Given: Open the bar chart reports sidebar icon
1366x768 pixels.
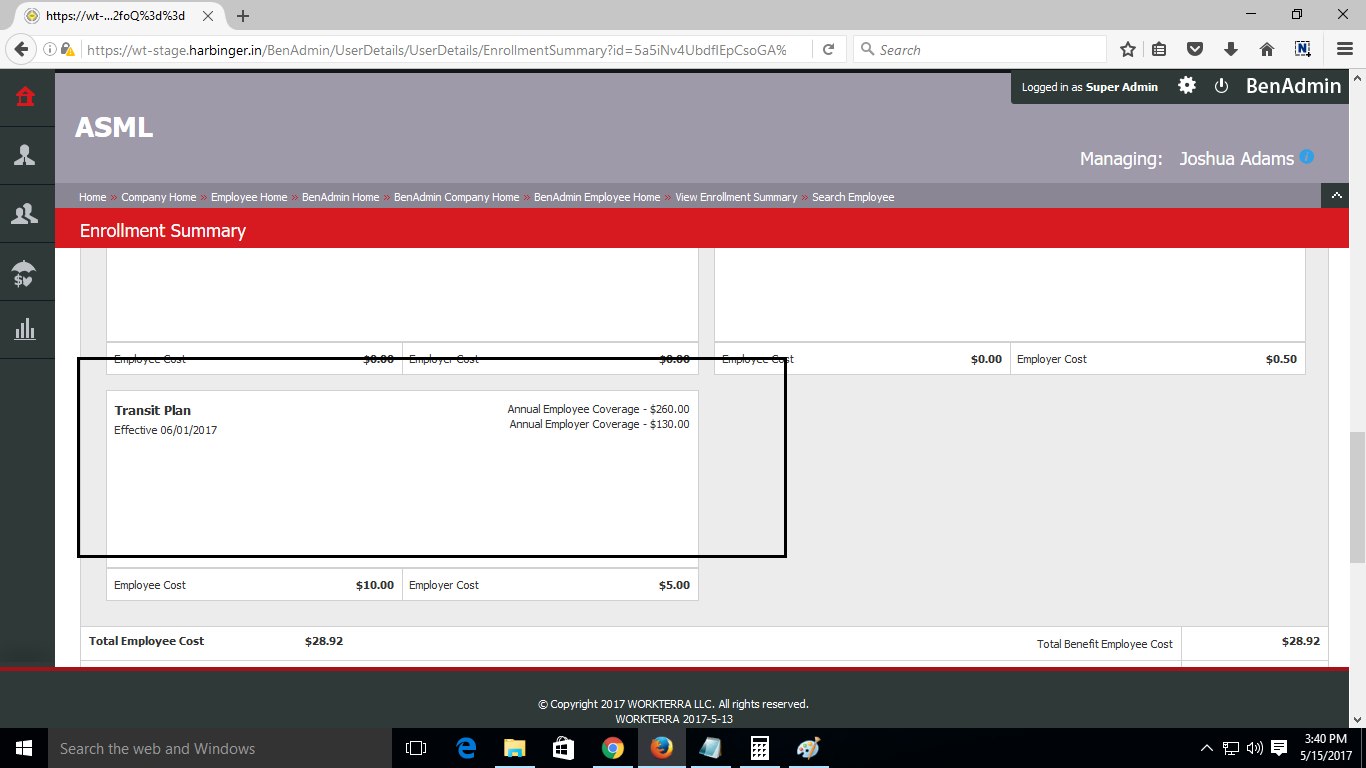Looking at the screenshot, I should pos(26,329).
